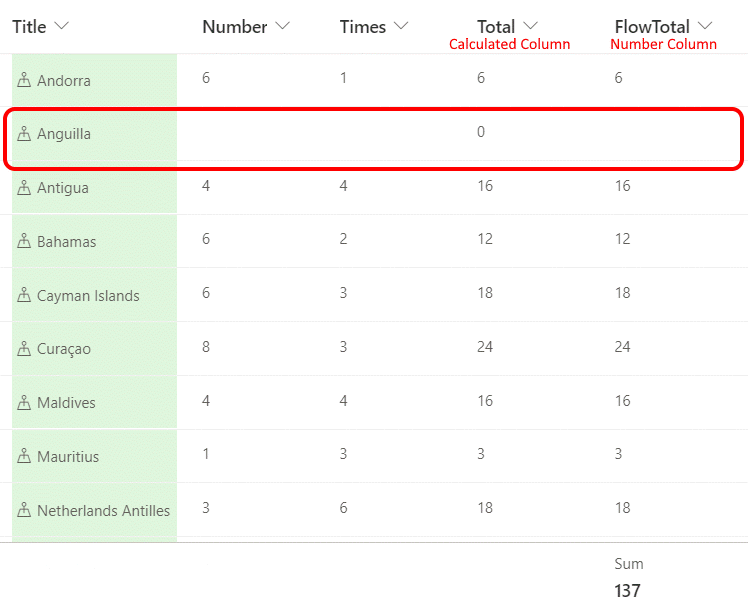This screenshot has height=613, width=748.
Task: Click the Maldives row icon
Action: [25, 403]
